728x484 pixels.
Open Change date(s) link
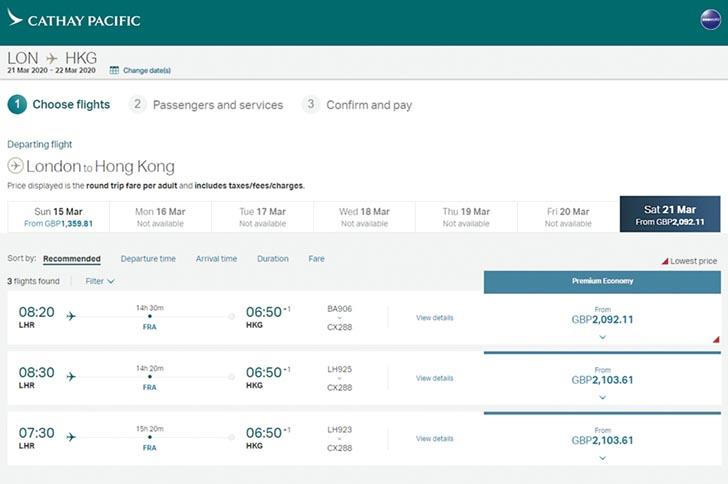coord(147,70)
